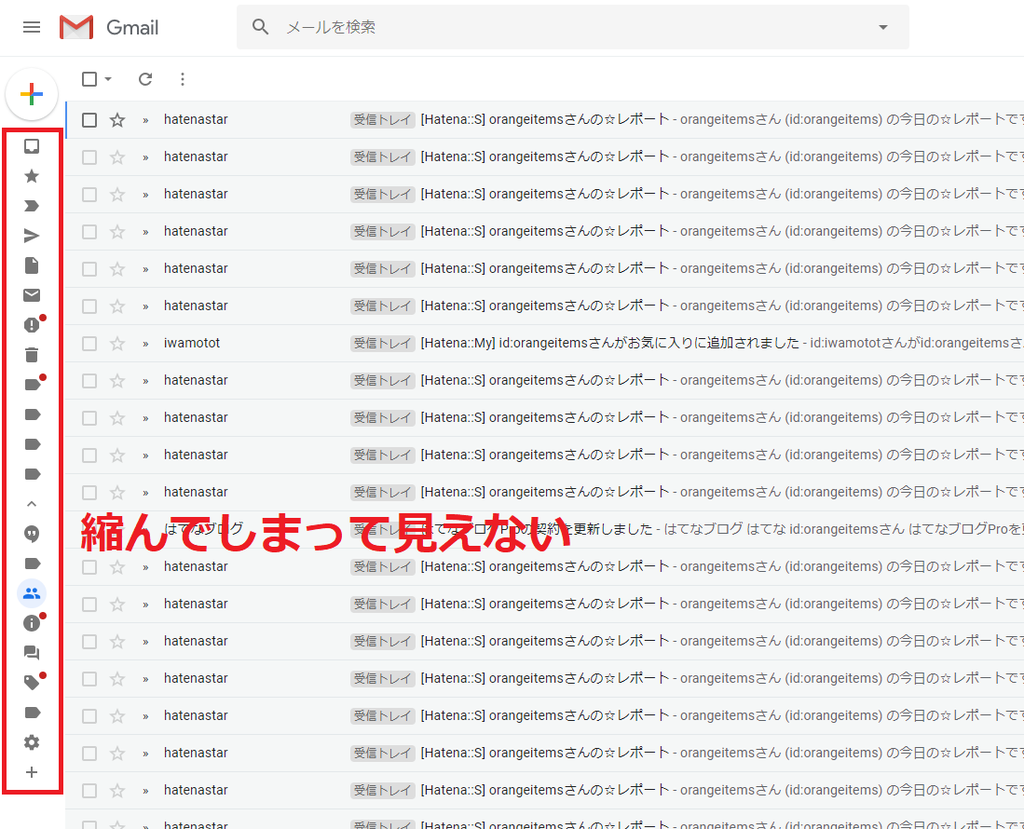The width and height of the screenshot is (1024, 829).
Task: Open Important mail sidebar icon
Action: [x=31, y=206]
